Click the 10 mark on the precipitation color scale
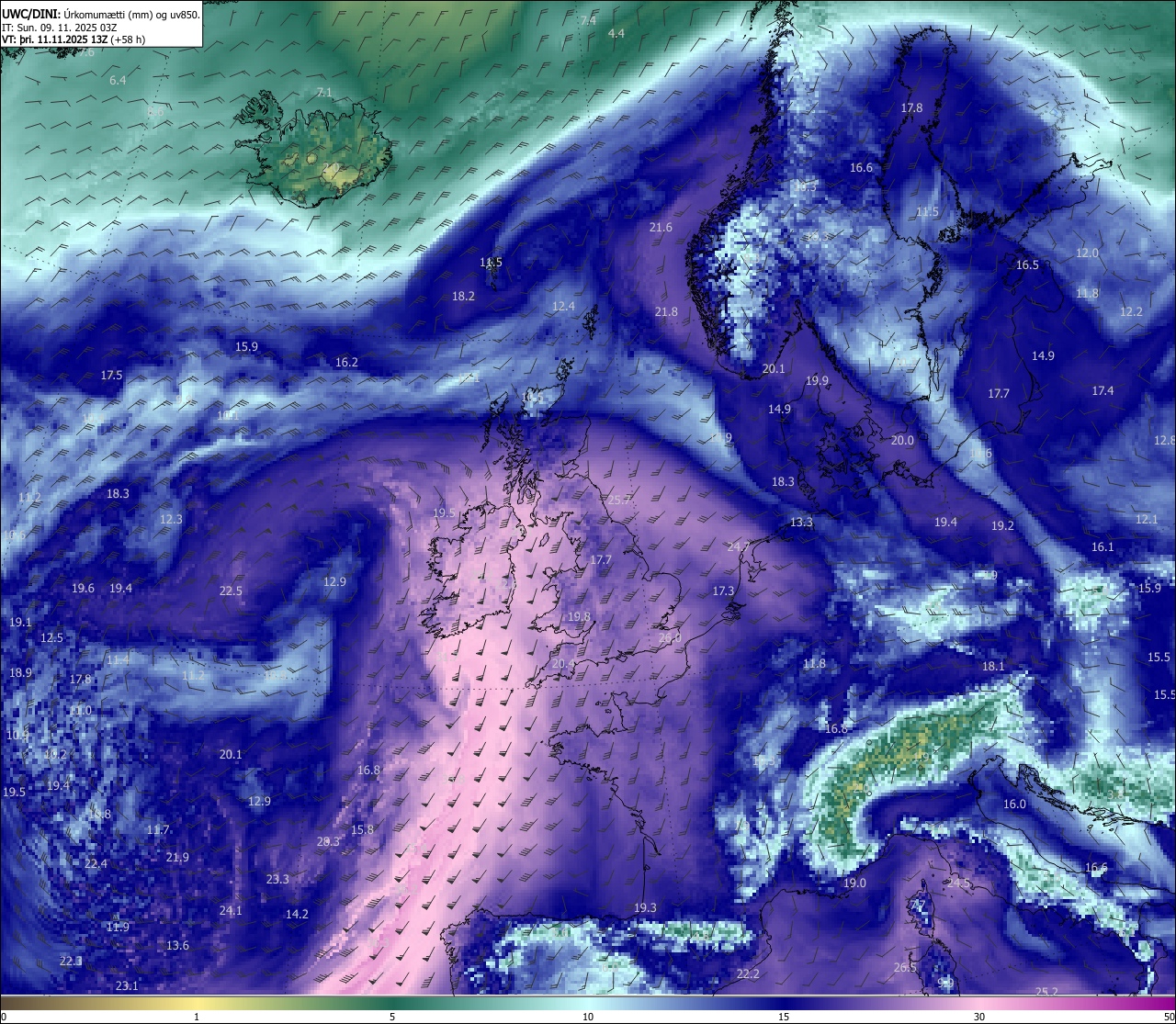This screenshot has height=1024, width=1176. (x=588, y=1017)
